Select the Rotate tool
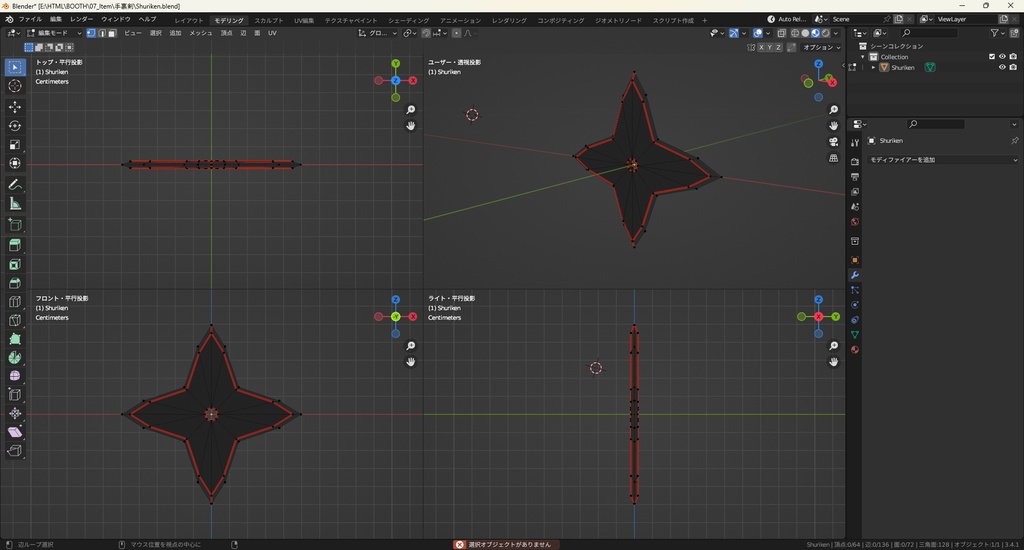Image resolution: width=1024 pixels, height=550 pixels. click(x=15, y=125)
